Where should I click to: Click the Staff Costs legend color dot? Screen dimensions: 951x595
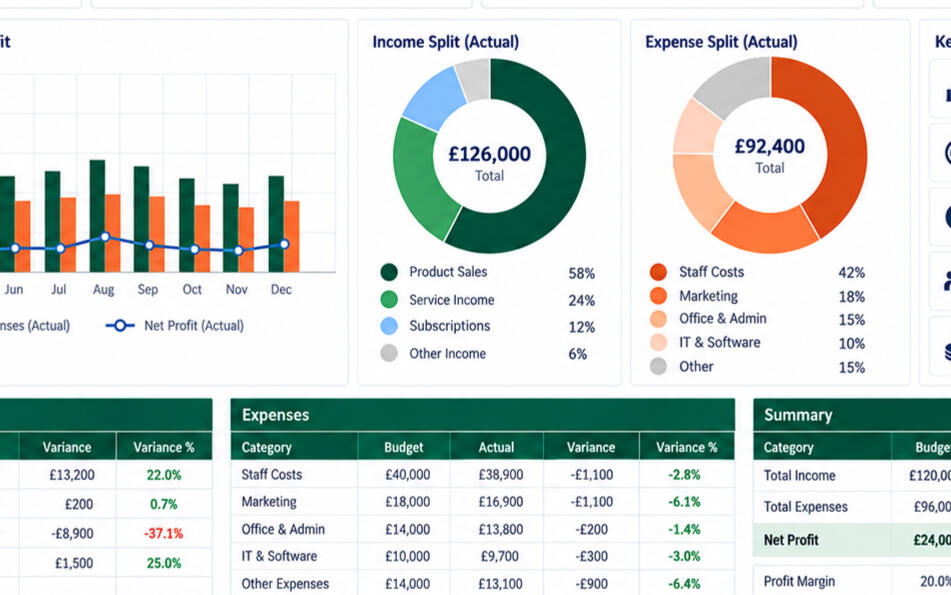point(658,272)
